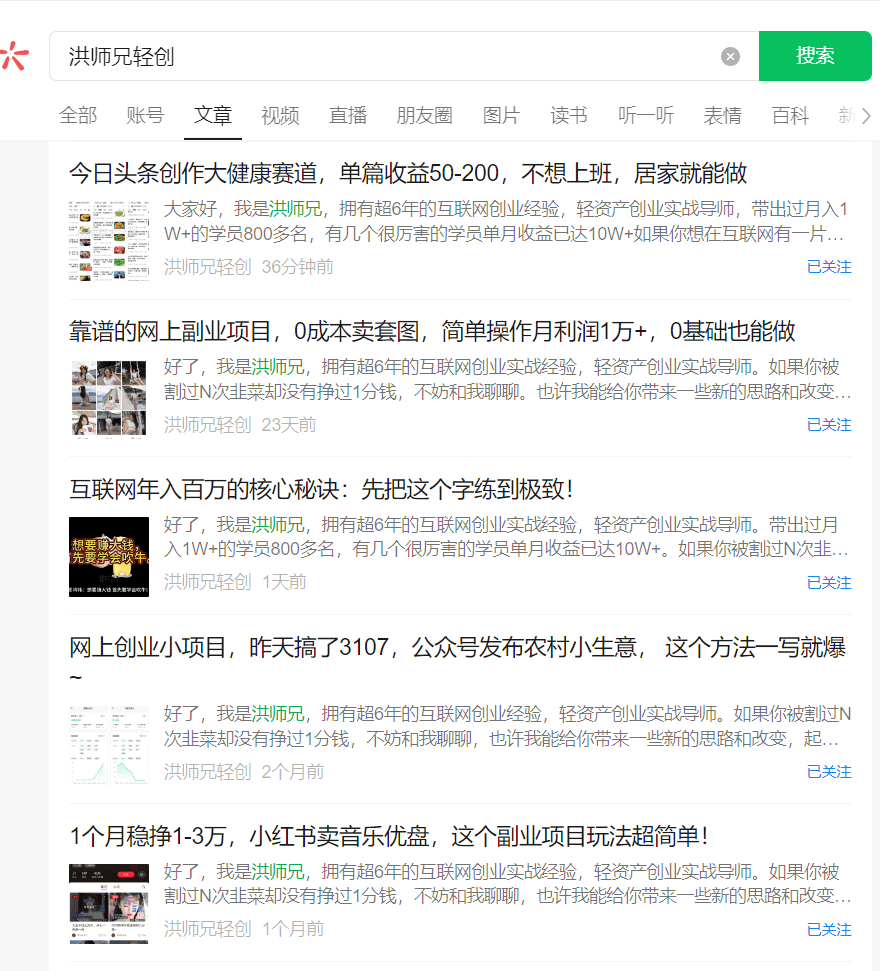Click author 洪师兄轻创 beside 1个月前
880x971 pixels.
(x=207, y=929)
